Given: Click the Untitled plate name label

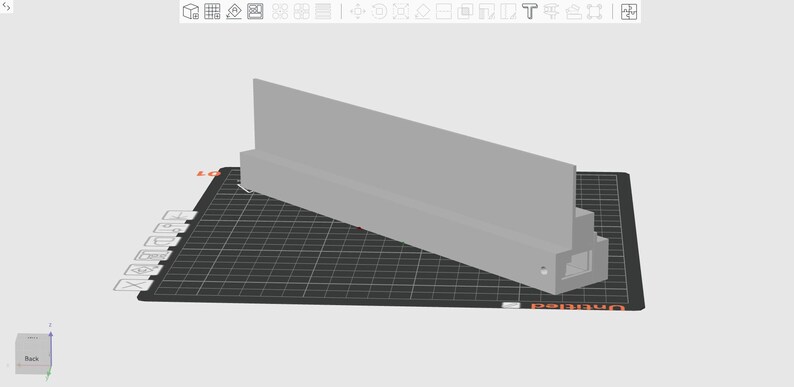Looking at the screenshot, I should (x=577, y=307).
